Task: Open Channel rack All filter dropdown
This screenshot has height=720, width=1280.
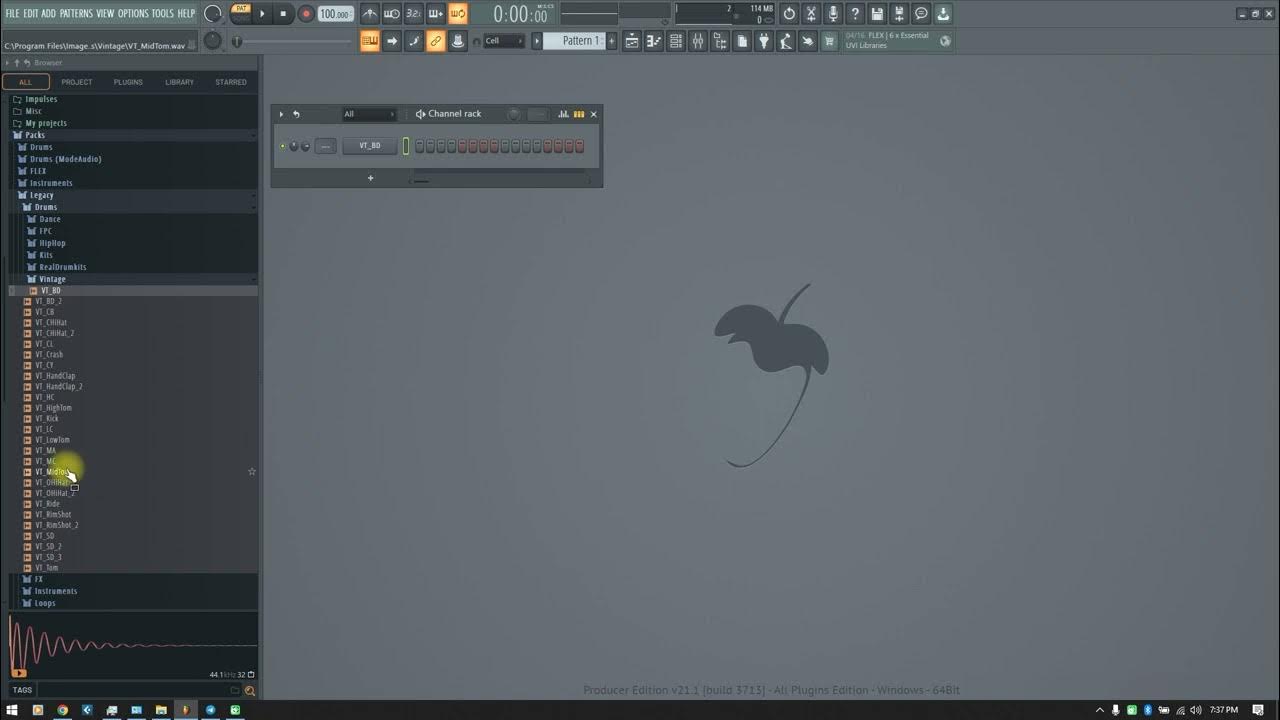Action: (369, 114)
